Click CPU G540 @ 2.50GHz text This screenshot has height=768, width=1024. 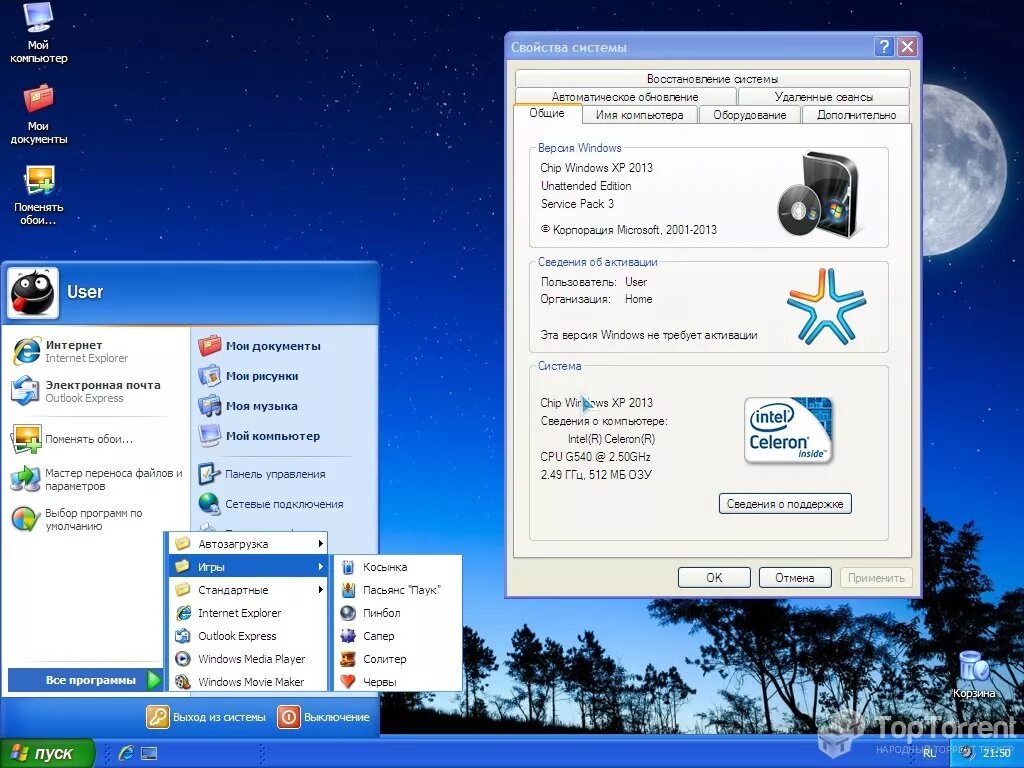595,456
